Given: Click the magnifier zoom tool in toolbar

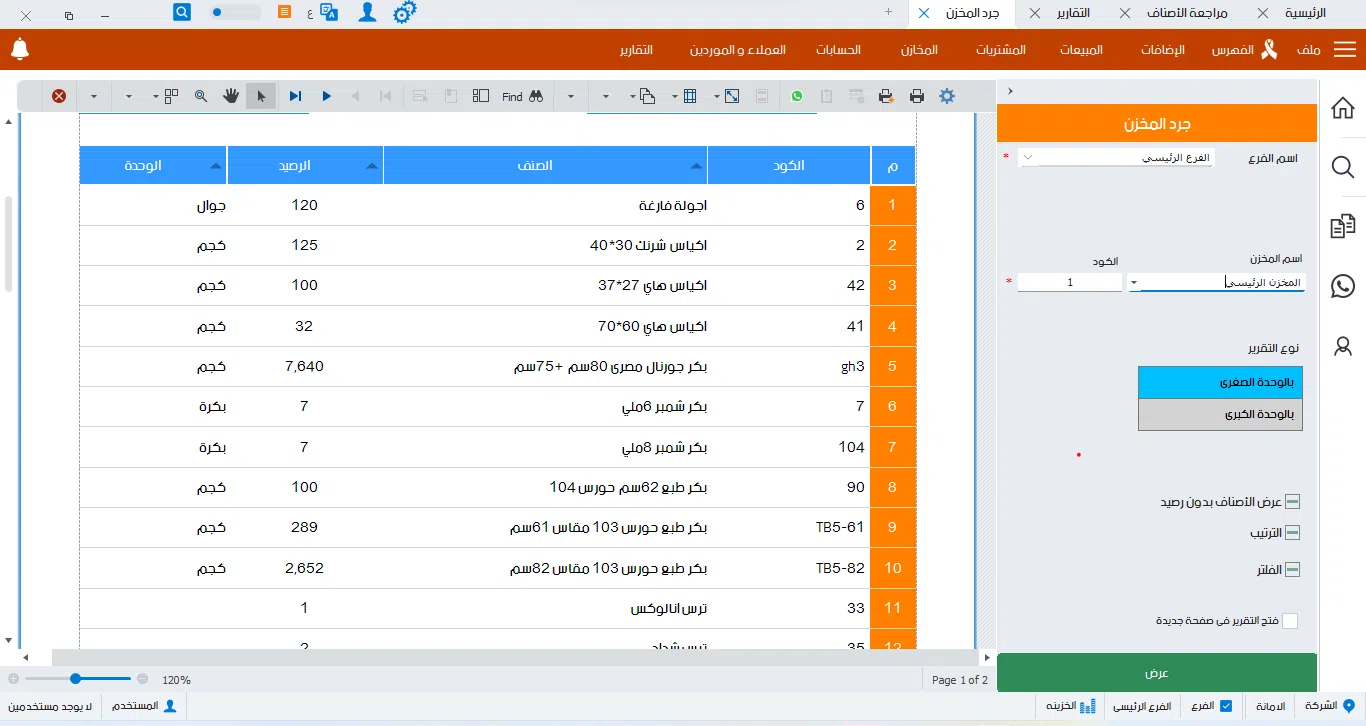Looking at the screenshot, I should coord(201,96).
